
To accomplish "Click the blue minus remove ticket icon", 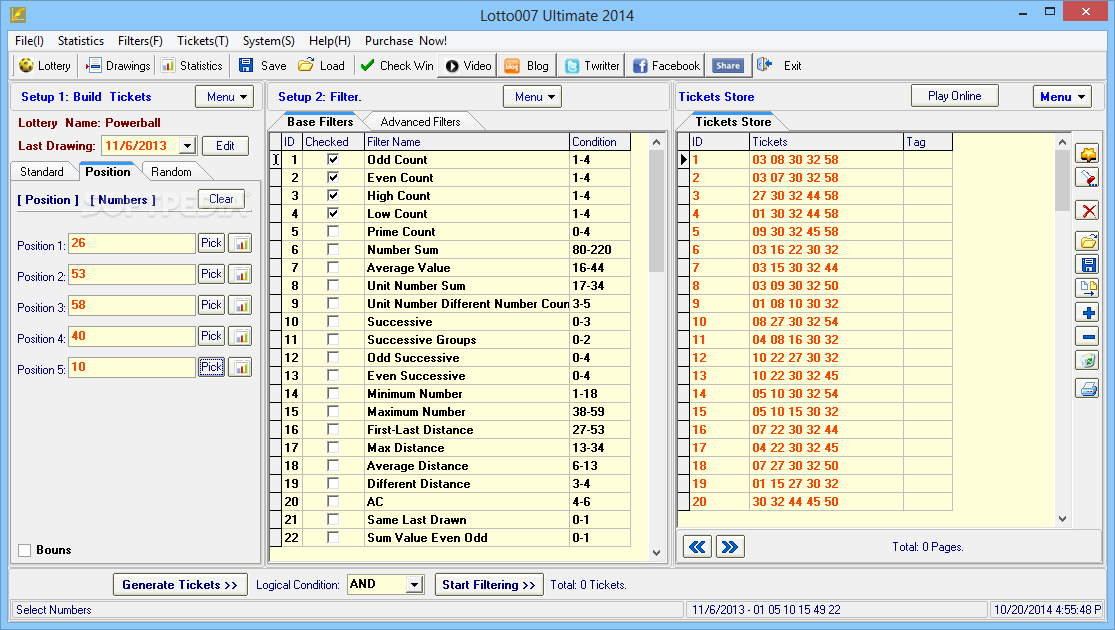I will (1088, 336).
